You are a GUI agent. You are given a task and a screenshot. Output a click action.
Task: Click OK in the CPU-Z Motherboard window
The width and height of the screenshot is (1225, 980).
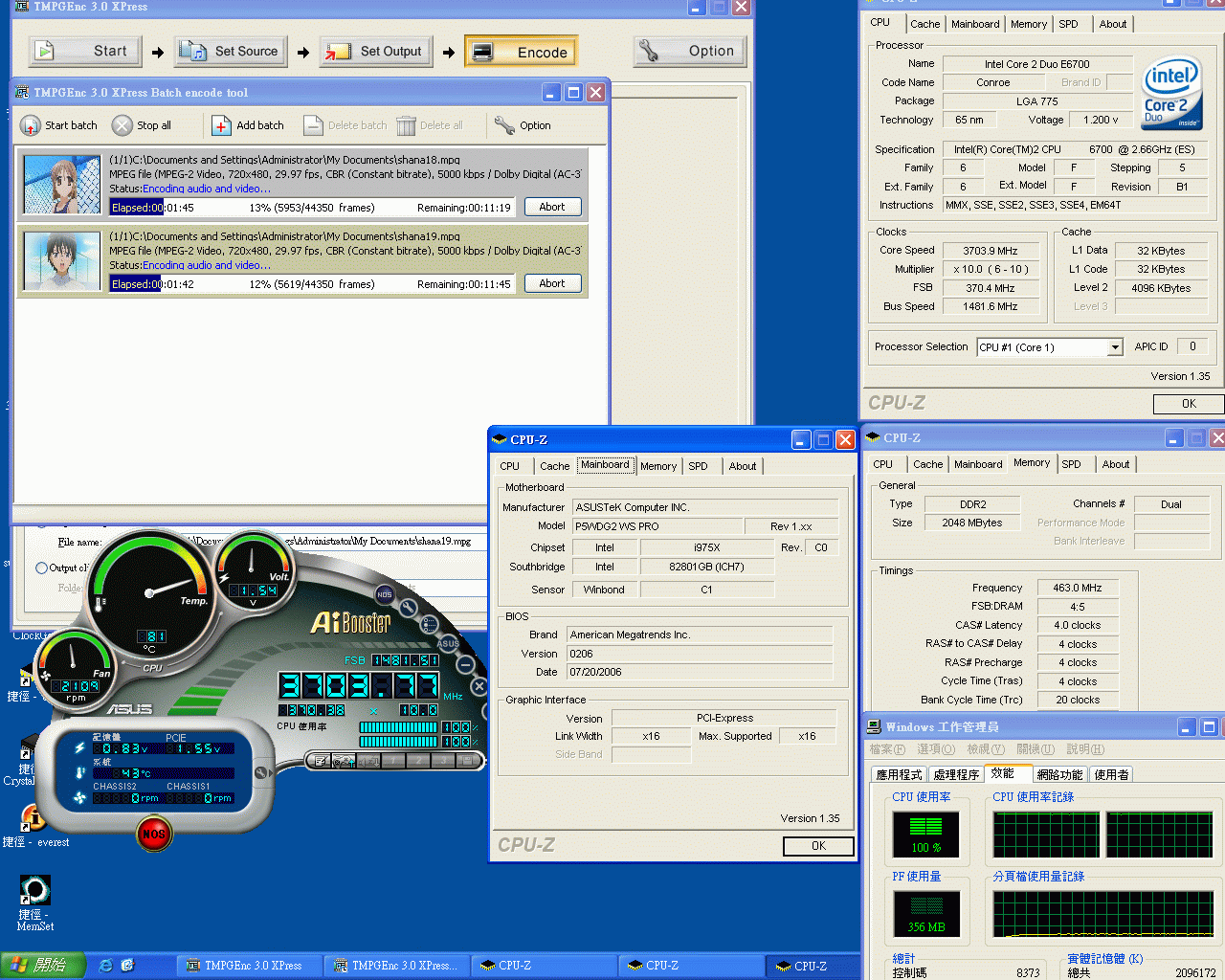pyautogui.click(x=818, y=846)
